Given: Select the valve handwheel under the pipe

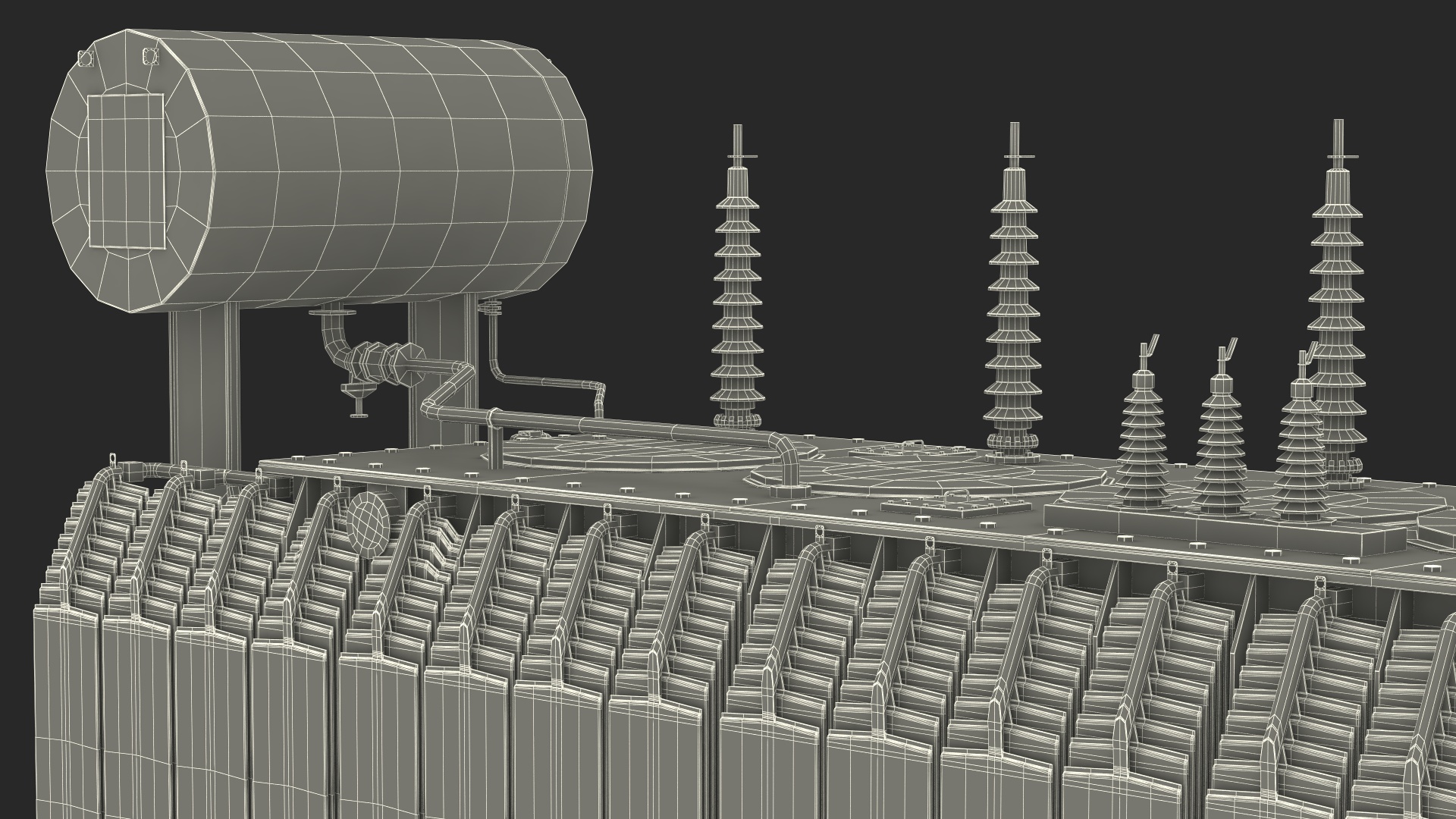Looking at the screenshot, I should point(359,399).
